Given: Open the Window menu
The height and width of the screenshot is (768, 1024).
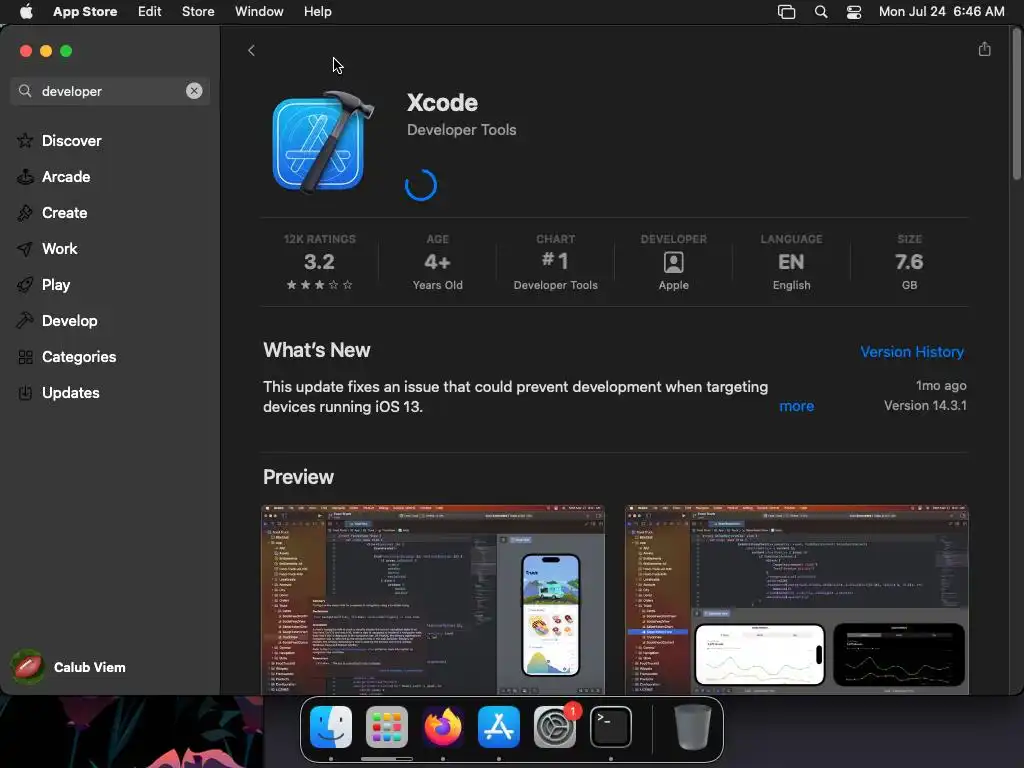Looking at the screenshot, I should click(259, 12).
